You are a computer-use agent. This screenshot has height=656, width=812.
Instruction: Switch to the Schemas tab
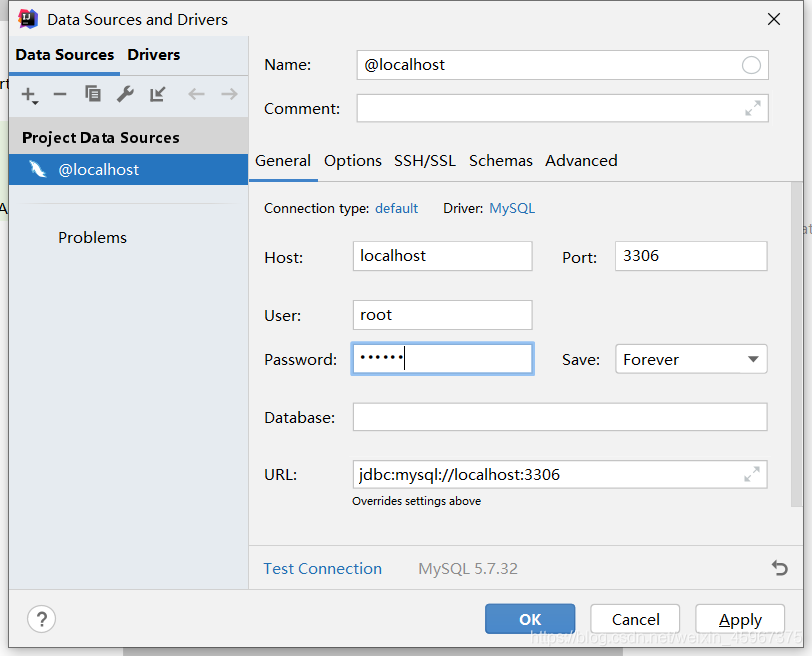(x=500, y=160)
